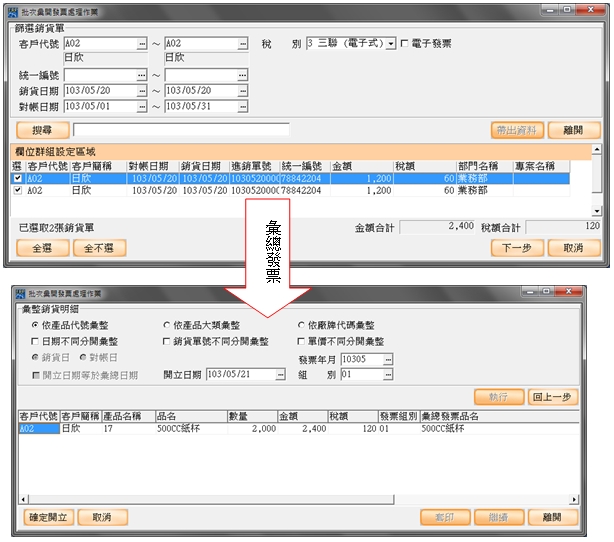Screen dimensions: 614x542
Task: Click 全不選 to deselect all rows
Action: coord(99,248)
